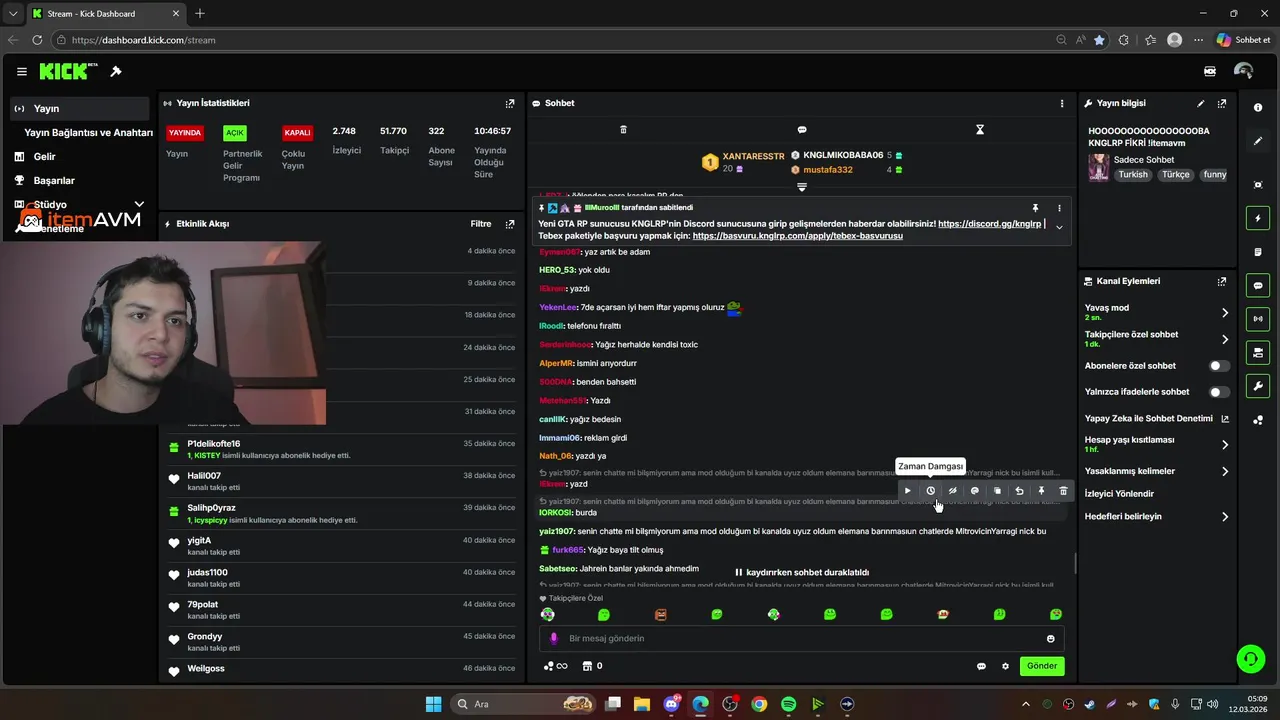Expand the leaderboard arrow under top gifters
This screenshot has width=1280, height=720.
pos(801,187)
